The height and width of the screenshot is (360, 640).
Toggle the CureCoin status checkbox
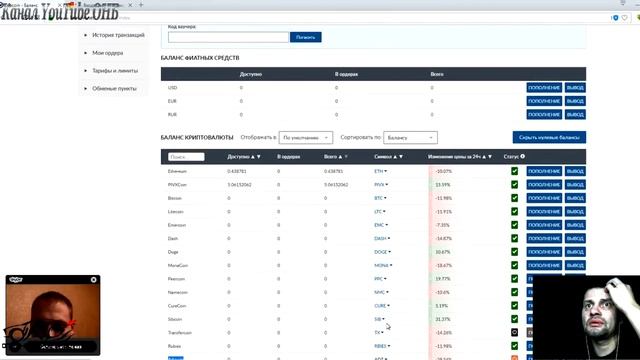[514, 306]
